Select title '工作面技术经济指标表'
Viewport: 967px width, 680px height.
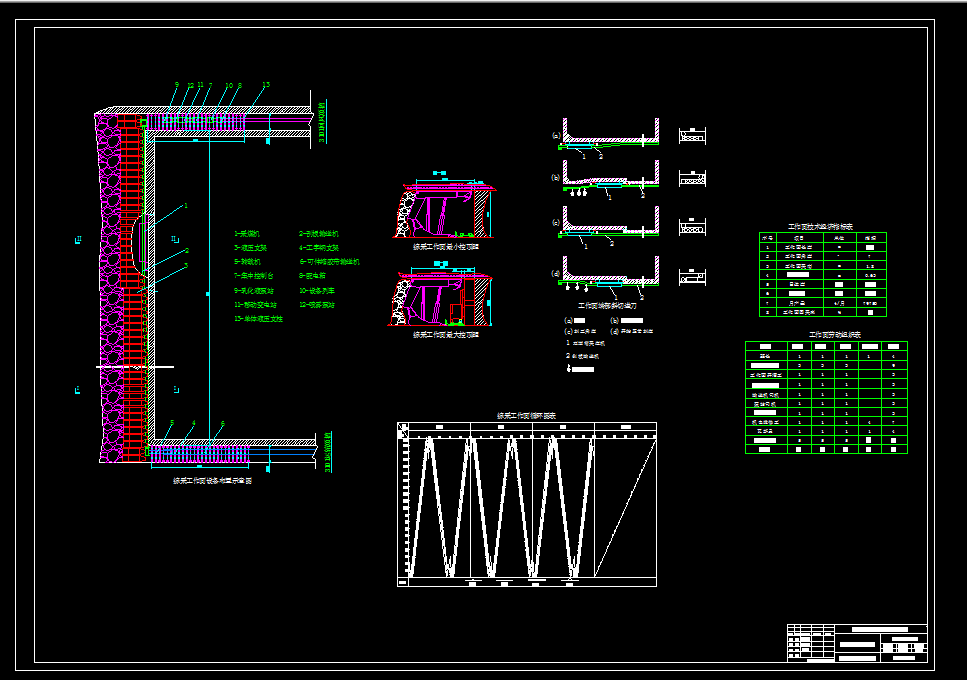tap(820, 227)
